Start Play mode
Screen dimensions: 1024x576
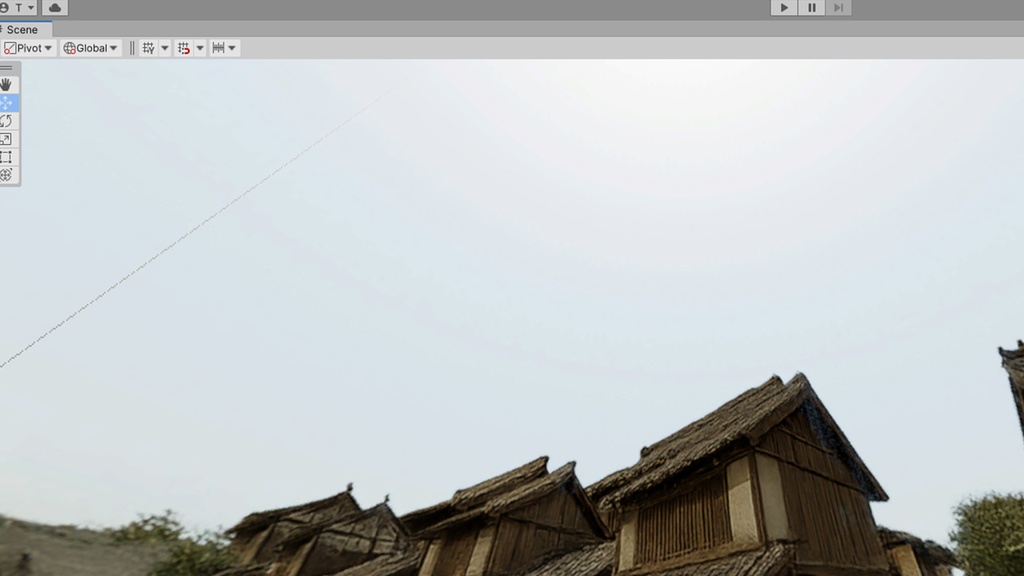click(784, 8)
